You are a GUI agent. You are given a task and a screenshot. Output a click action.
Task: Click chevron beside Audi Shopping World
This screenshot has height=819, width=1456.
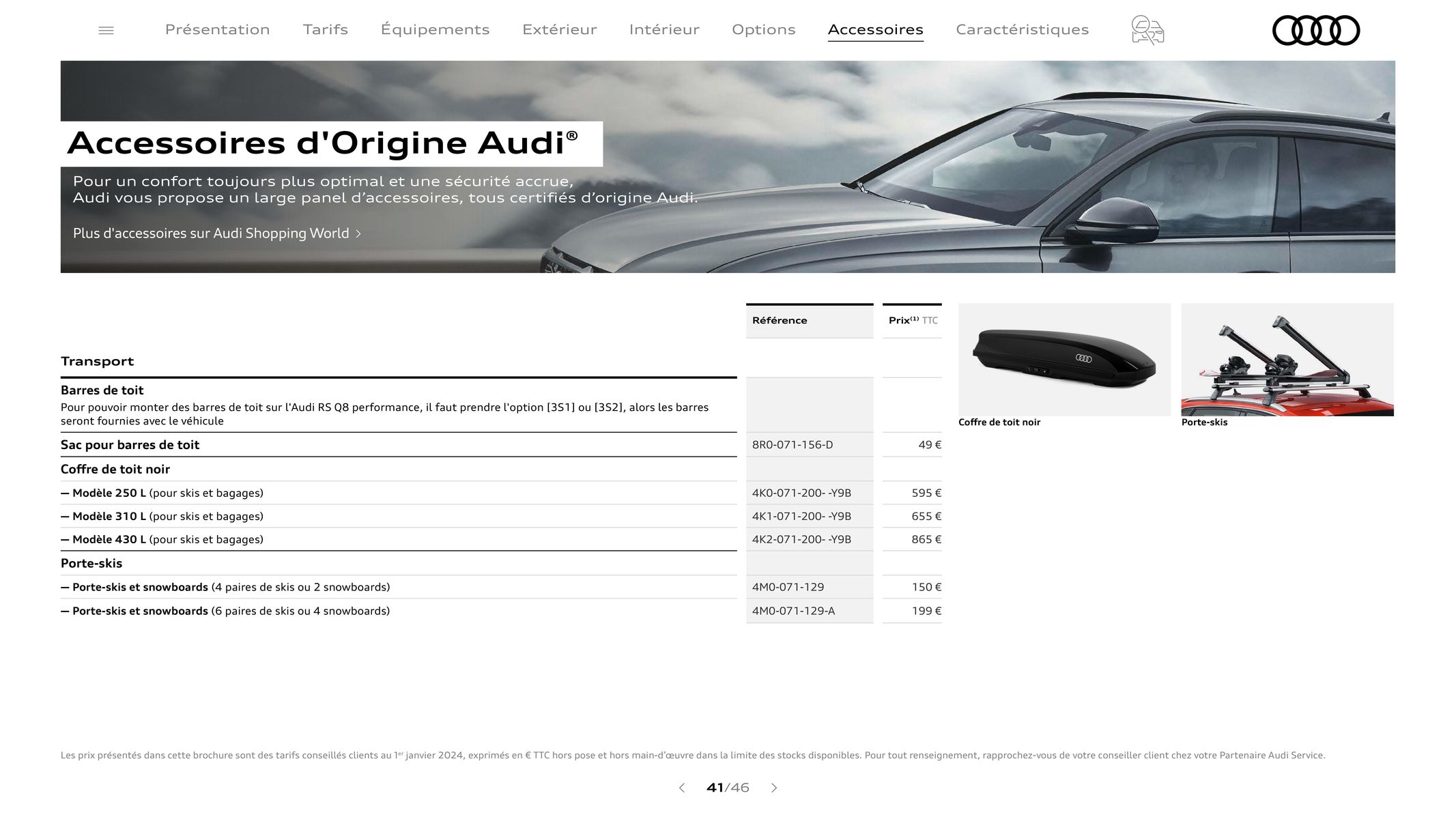pos(358,234)
